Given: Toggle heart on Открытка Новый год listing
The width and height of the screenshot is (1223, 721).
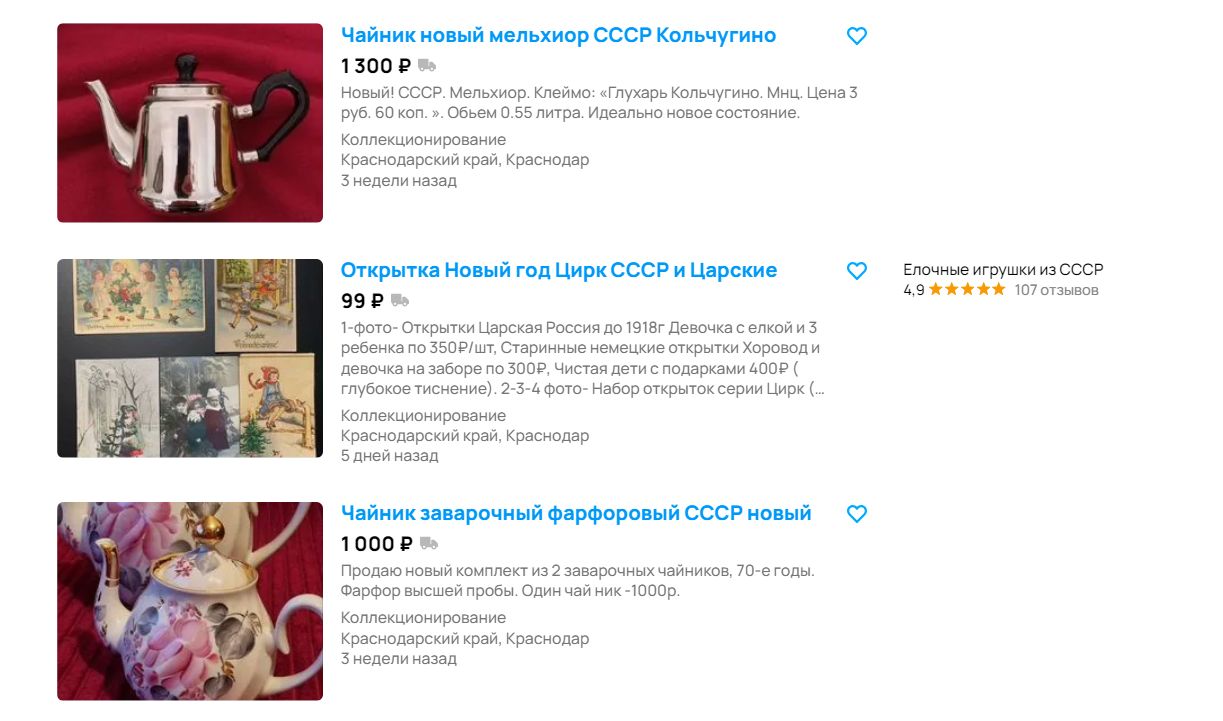Looking at the screenshot, I should click(x=857, y=271).
